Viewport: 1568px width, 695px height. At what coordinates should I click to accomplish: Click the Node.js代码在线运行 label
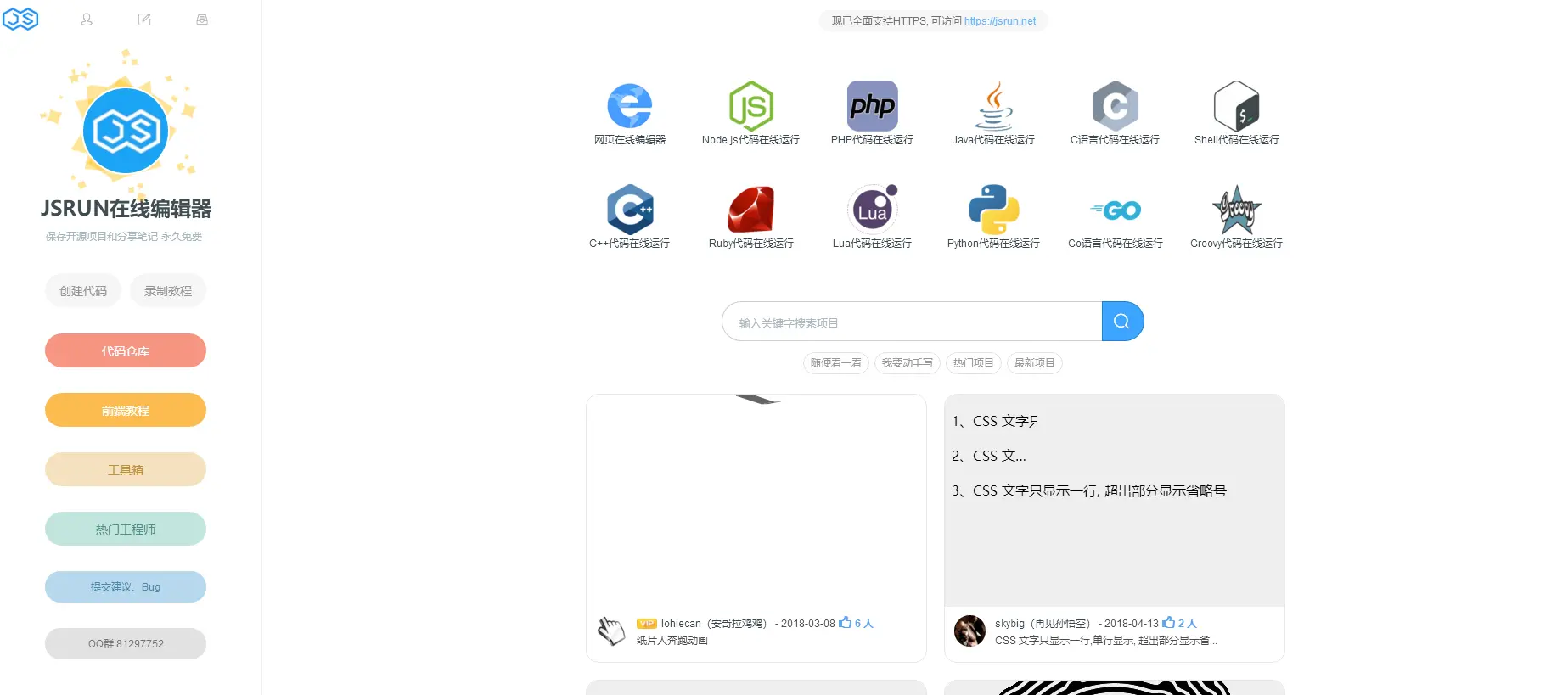click(751, 140)
